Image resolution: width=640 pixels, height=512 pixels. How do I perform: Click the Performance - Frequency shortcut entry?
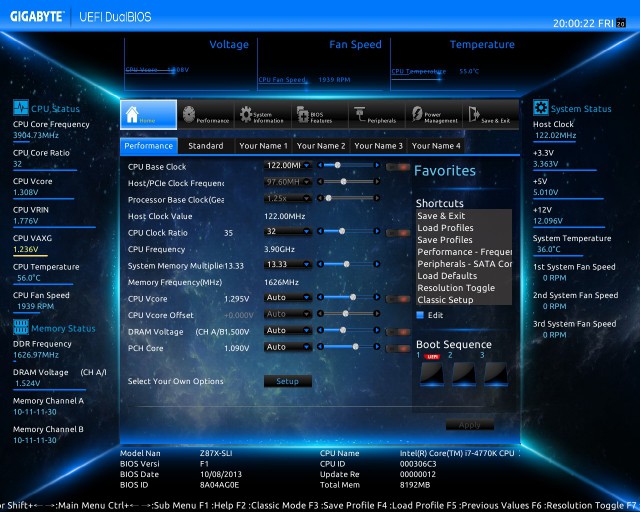pos(464,252)
